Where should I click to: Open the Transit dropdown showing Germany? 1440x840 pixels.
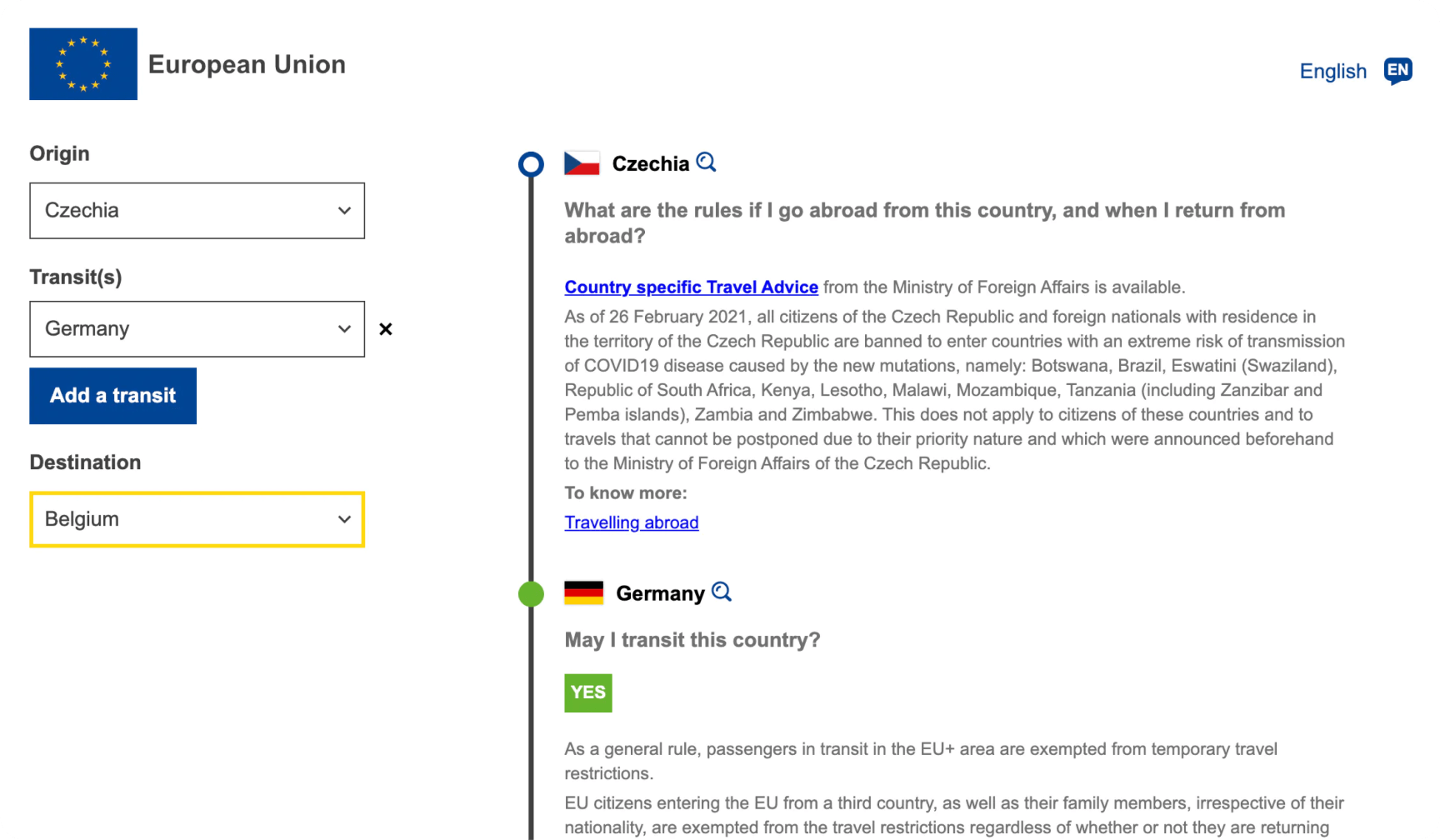(x=197, y=329)
